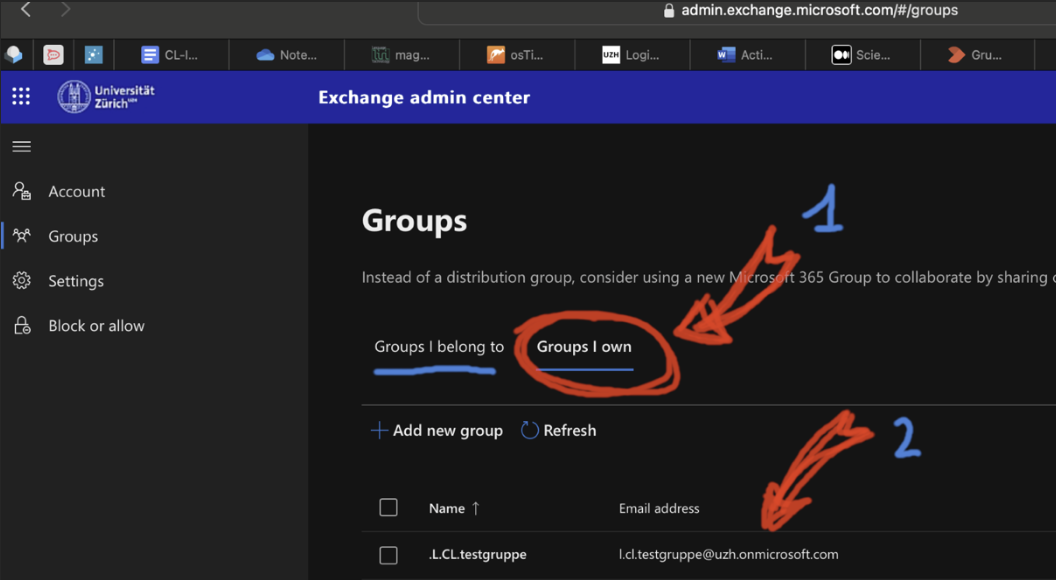
Task: Switch to the Scie... browser tab
Action: pos(863,55)
